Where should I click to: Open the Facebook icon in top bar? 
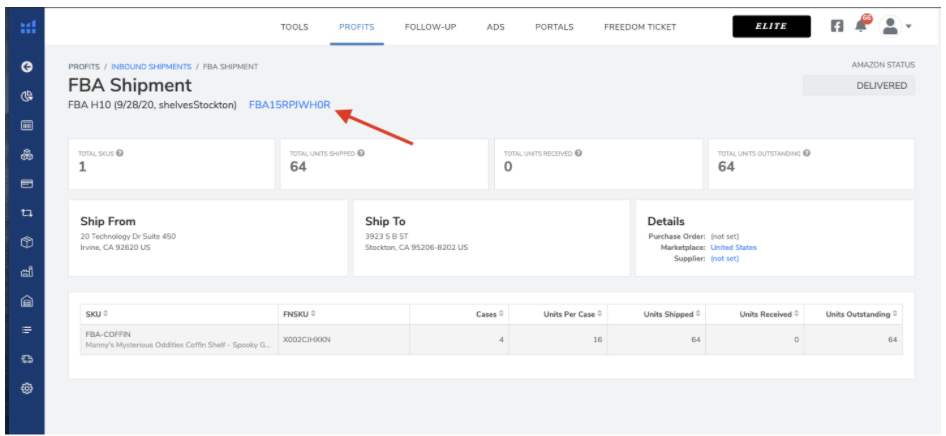click(837, 26)
